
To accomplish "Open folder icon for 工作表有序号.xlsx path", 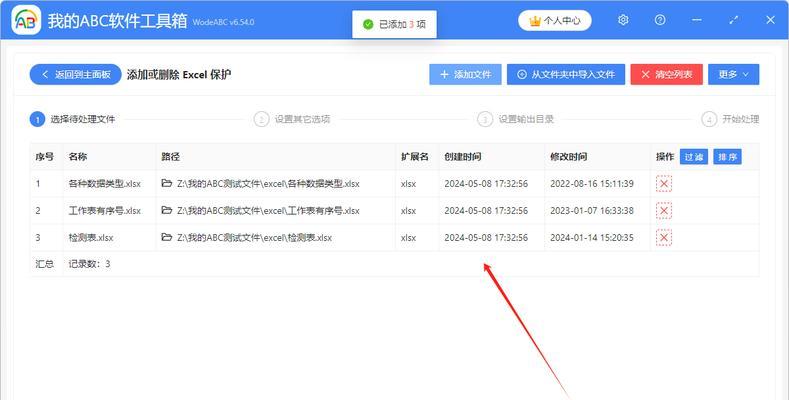I will point(167,210).
